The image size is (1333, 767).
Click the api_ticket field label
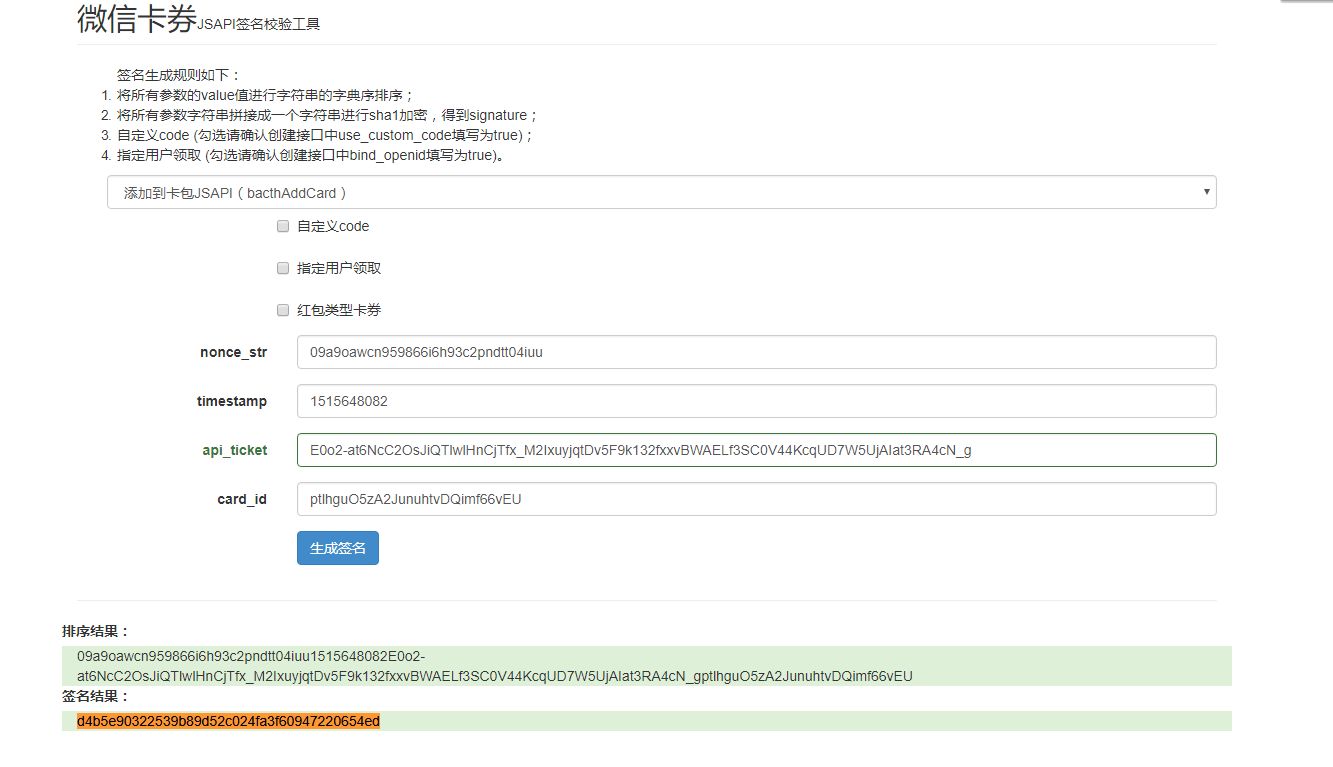235,450
